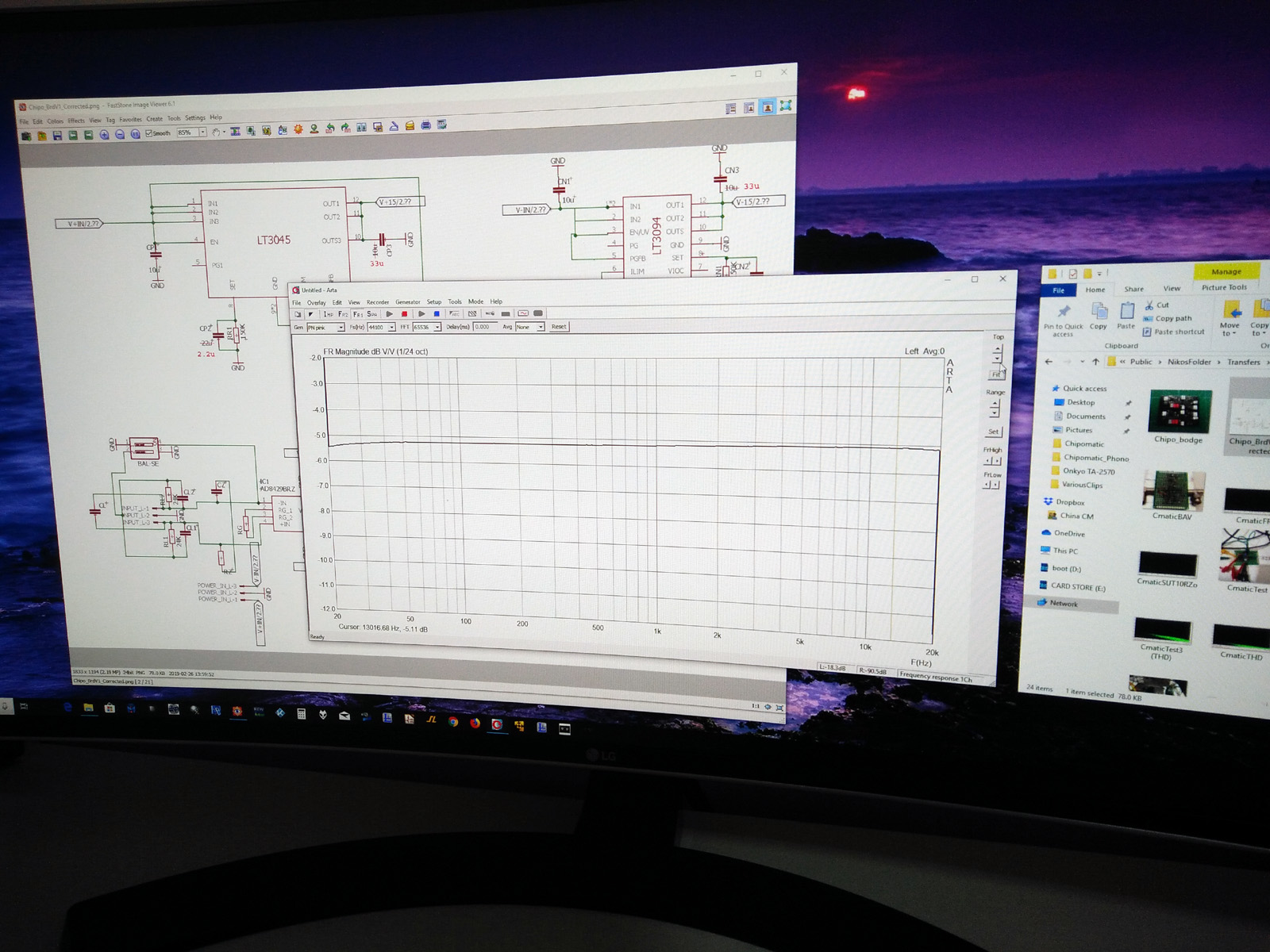Click Range stepper arrows in Arta side panel
This screenshot has width=1270, height=952.
pyautogui.click(x=995, y=409)
